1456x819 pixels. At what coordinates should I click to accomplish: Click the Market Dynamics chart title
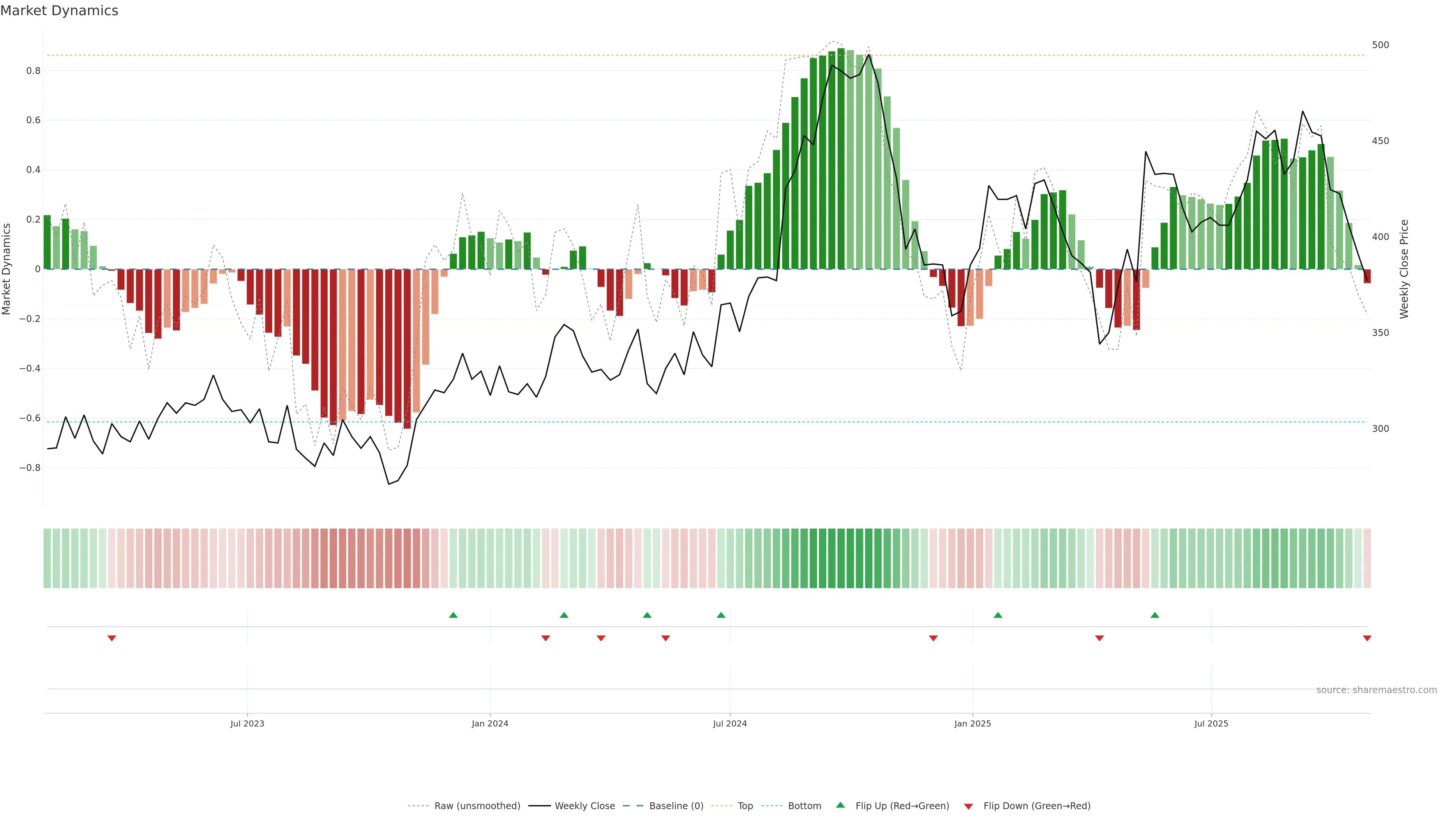[x=60, y=11]
